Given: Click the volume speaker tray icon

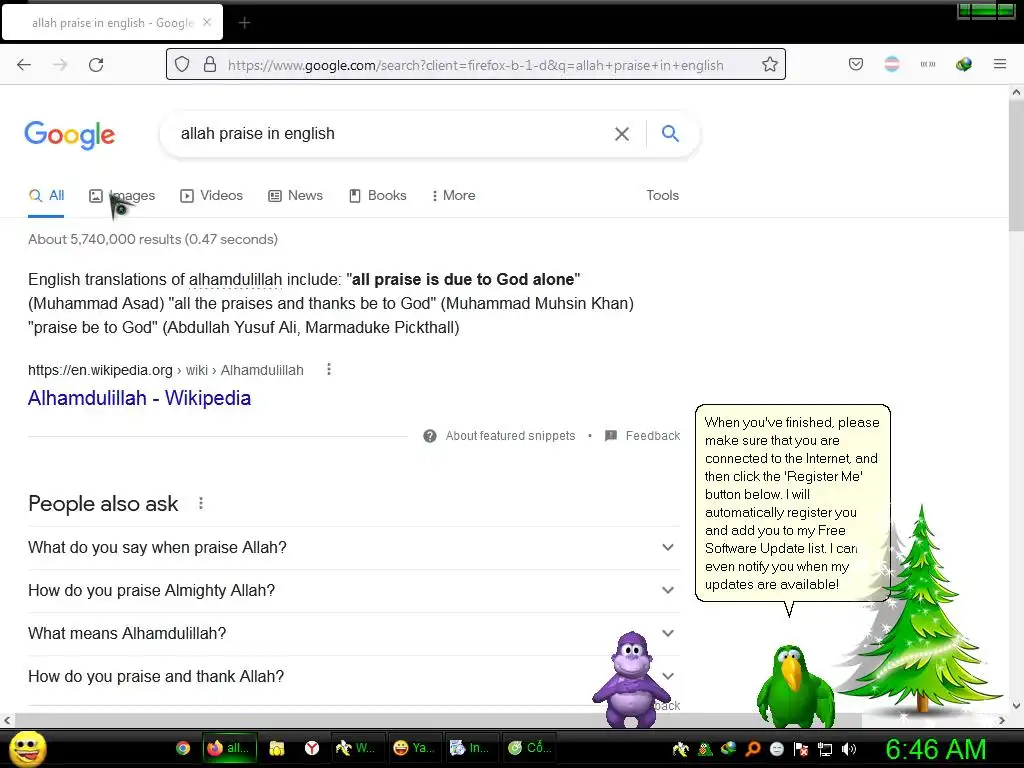Looking at the screenshot, I should coord(849,749).
